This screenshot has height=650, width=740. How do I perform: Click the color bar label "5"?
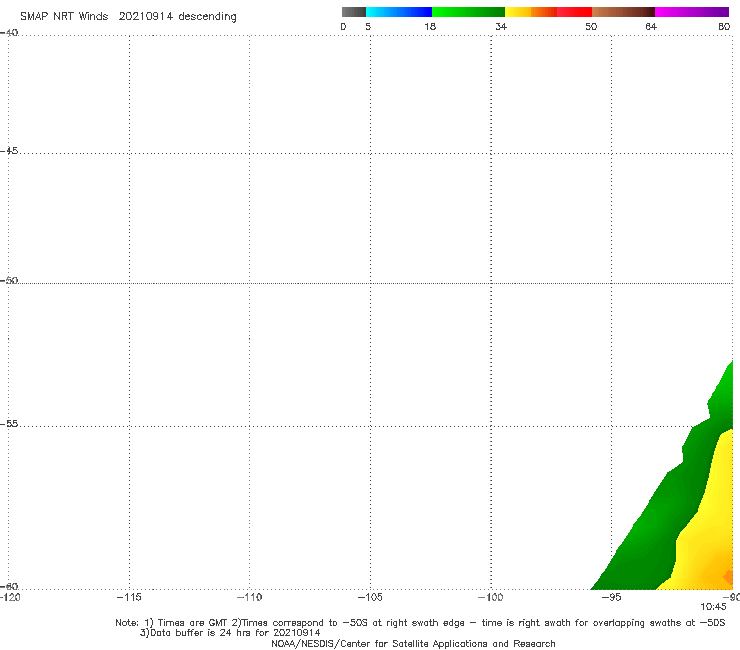click(x=368, y=26)
